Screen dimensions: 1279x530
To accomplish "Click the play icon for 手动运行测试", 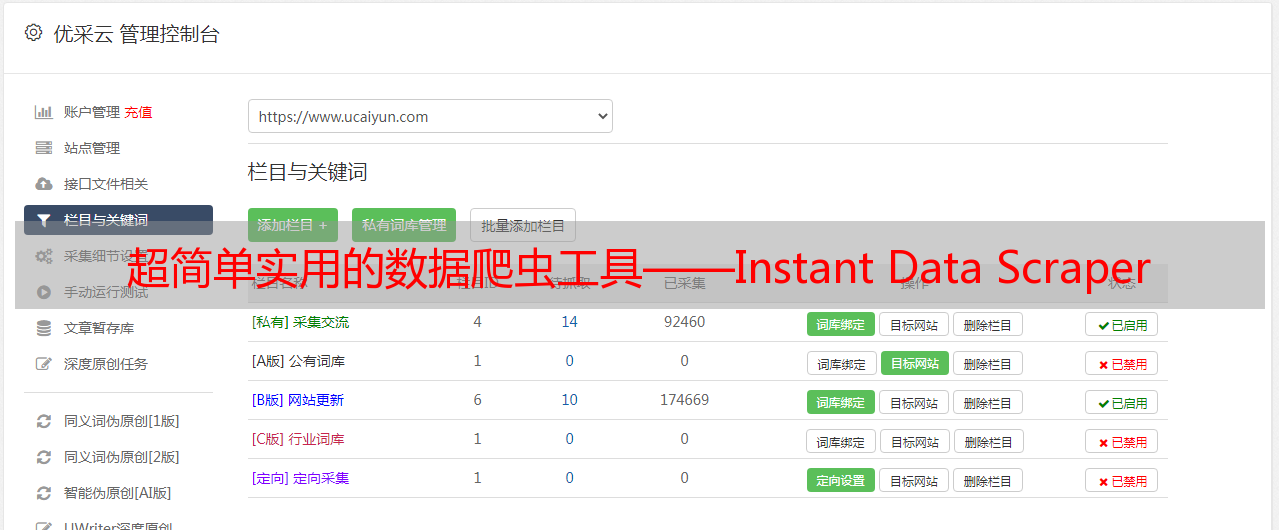I will (43, 292).
